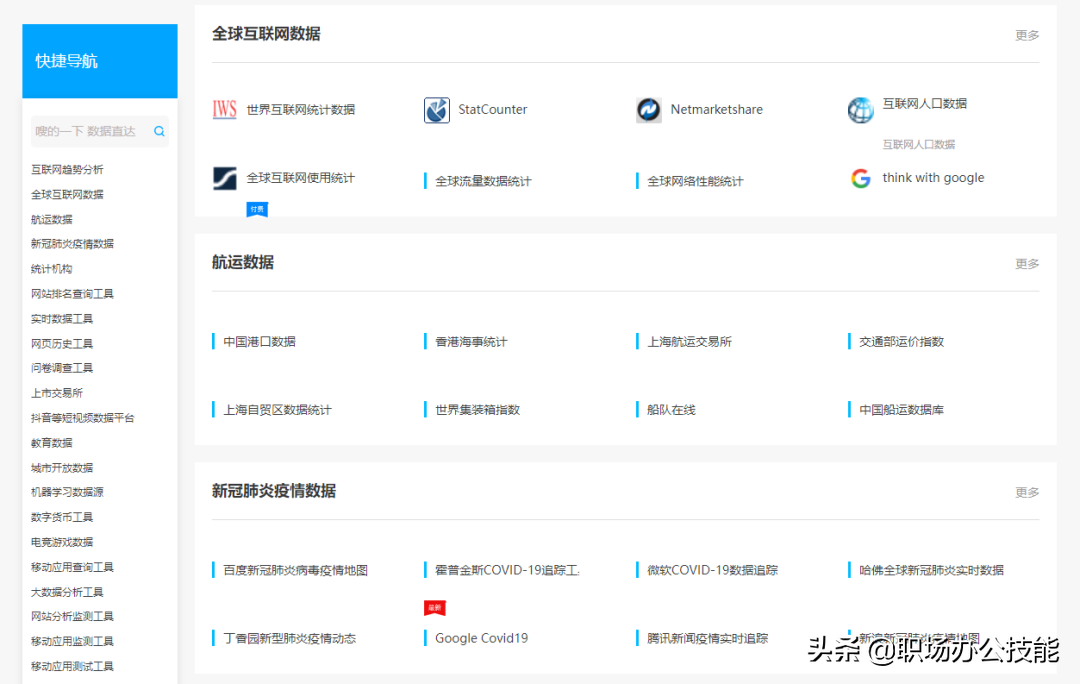Select the StatCounter icon

[x=436, y=110]
